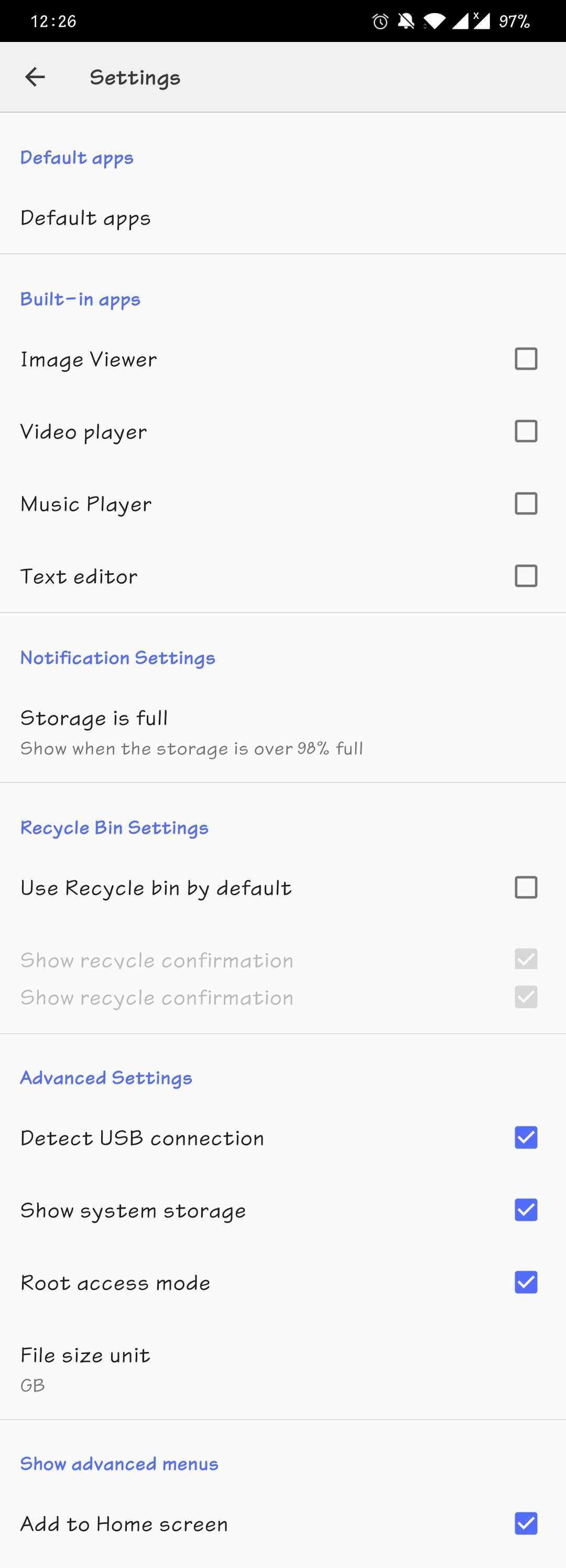Enable Use Recycle bin by default
Image resolution: width=566 pixels, height=1568 pixels.
pyautogui.click(x=526, y=888)
